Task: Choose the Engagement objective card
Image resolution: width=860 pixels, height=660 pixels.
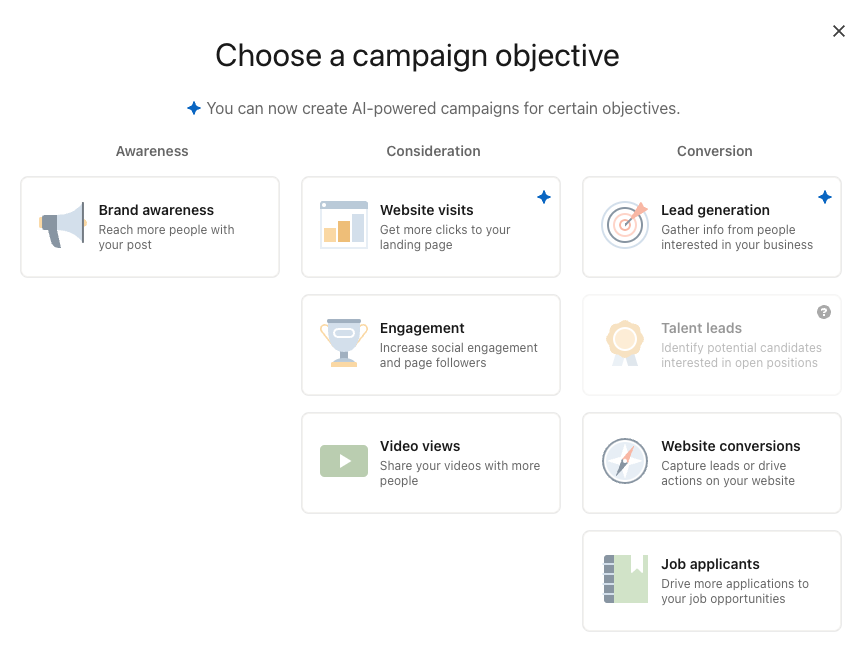Action: click(431, 345)
